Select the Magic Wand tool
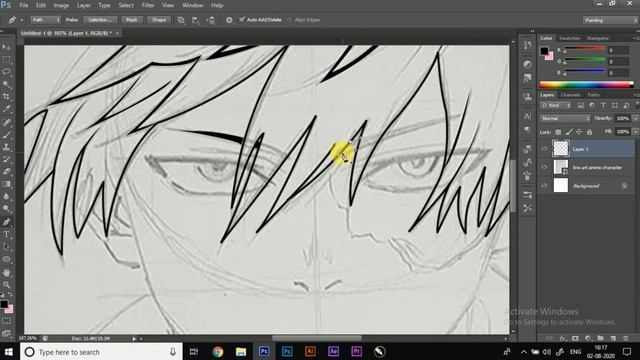This screenshot has height=360, width=640. 6,84
